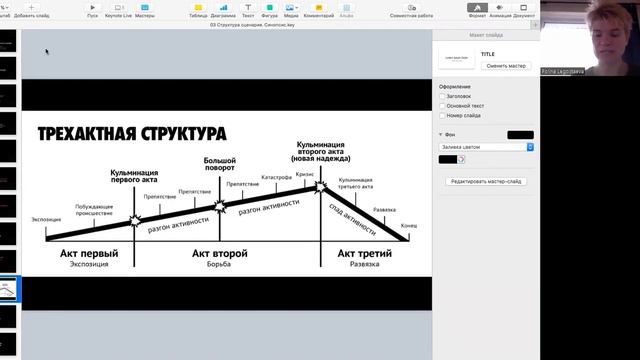This screenshot has height=360, width=640.
Task: Open the Format (Формат) inspector
Action: (477, 8)
